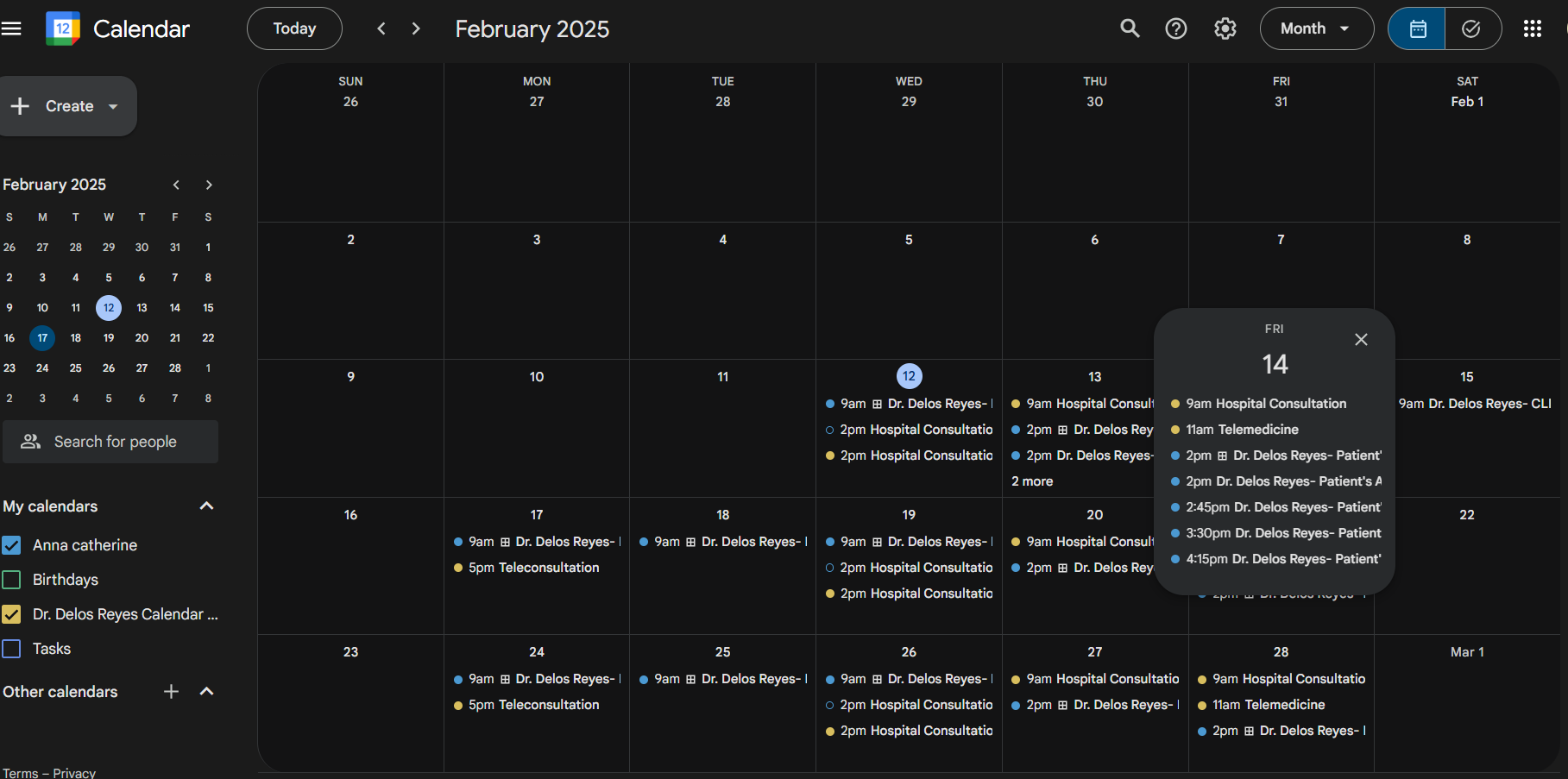
Task: Enable the Birthdays calendar checkbox
Action: (11, 580)
